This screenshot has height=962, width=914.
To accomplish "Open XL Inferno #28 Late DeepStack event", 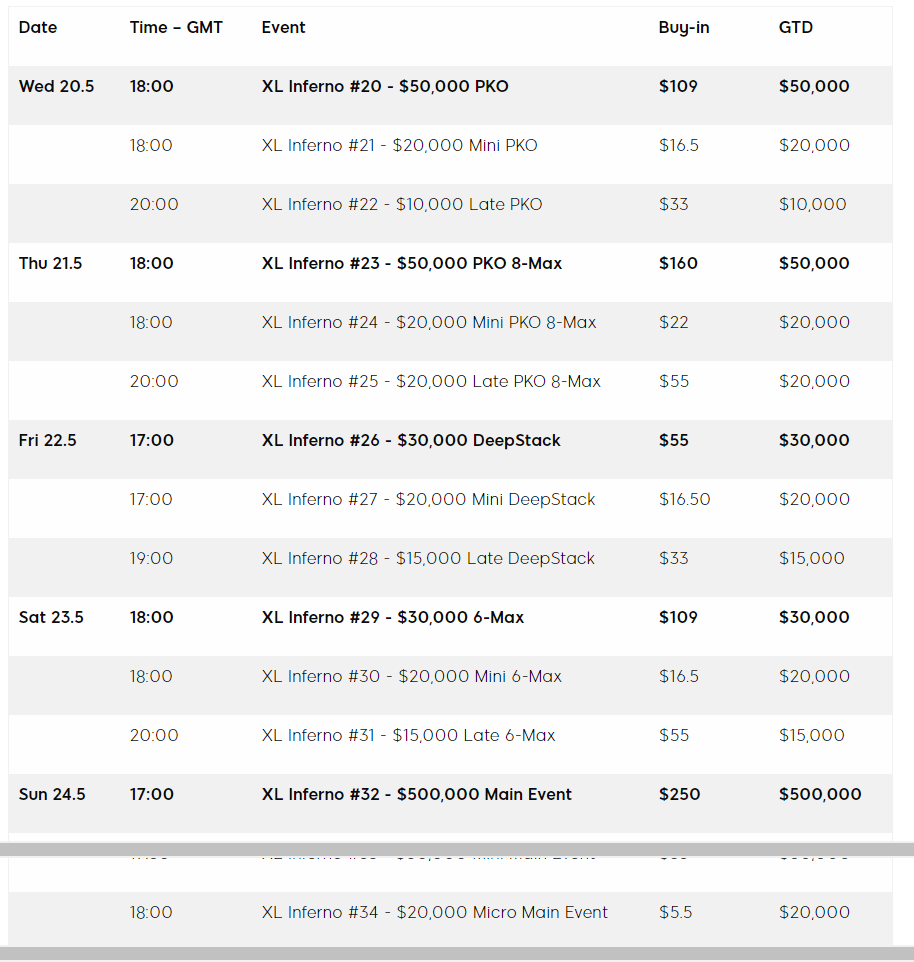I will click(428, 559).
